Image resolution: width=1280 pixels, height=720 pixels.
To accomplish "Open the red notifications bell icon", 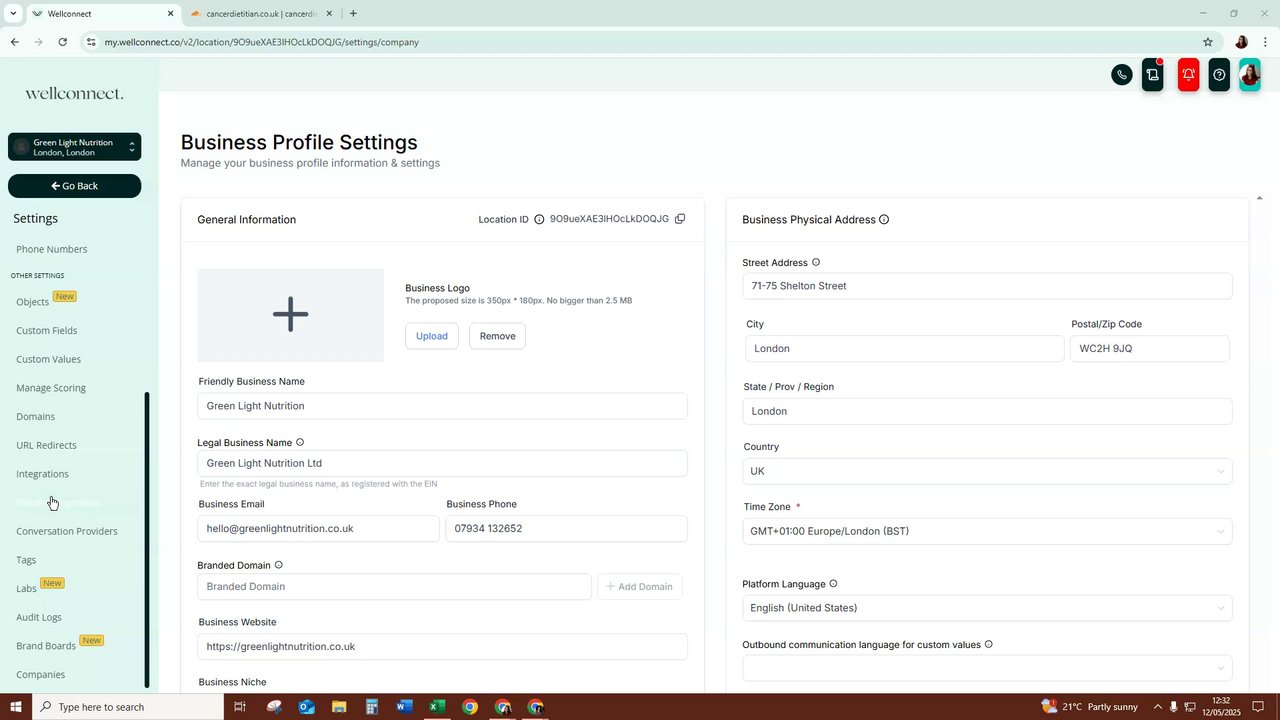I will 1188,75.
